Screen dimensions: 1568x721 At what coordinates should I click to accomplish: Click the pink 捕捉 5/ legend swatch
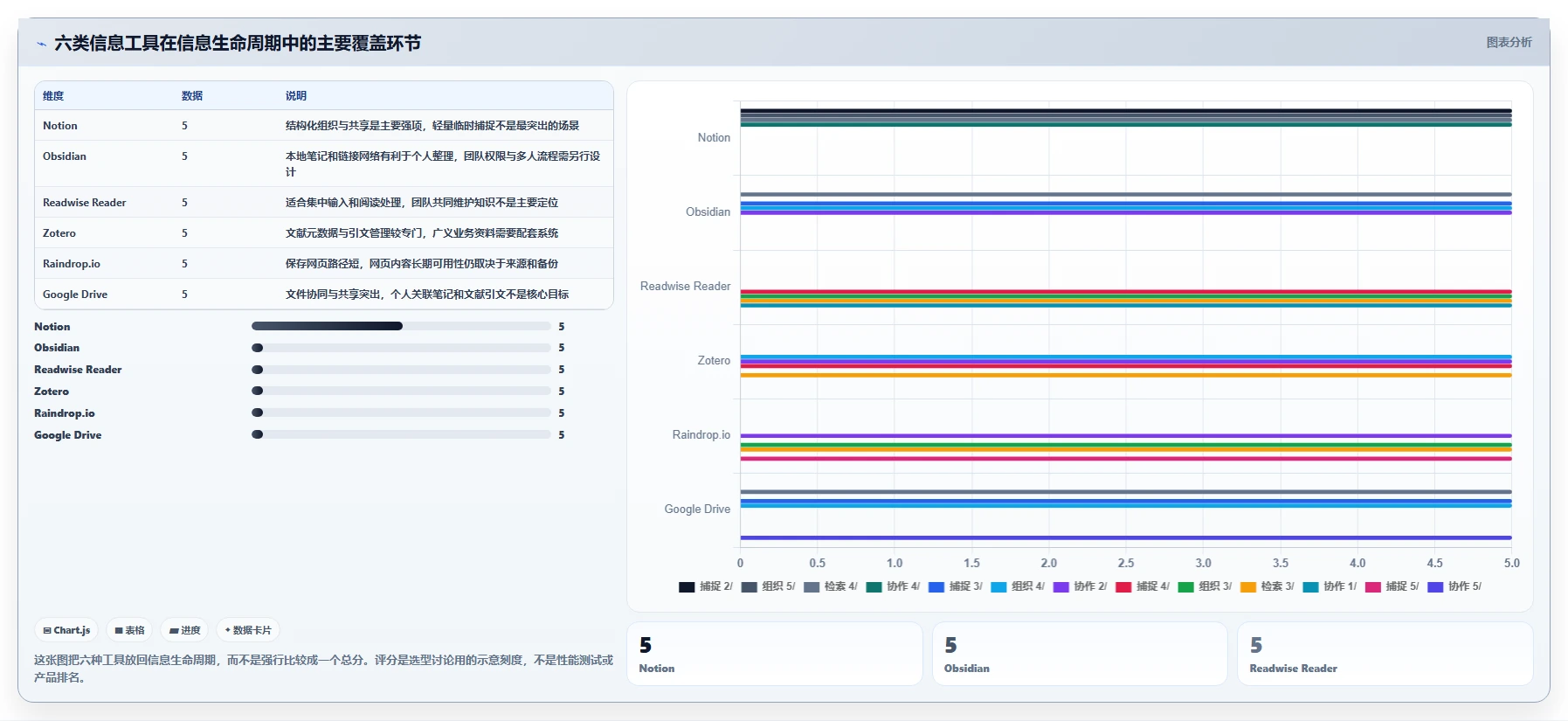coord(1373,587)
